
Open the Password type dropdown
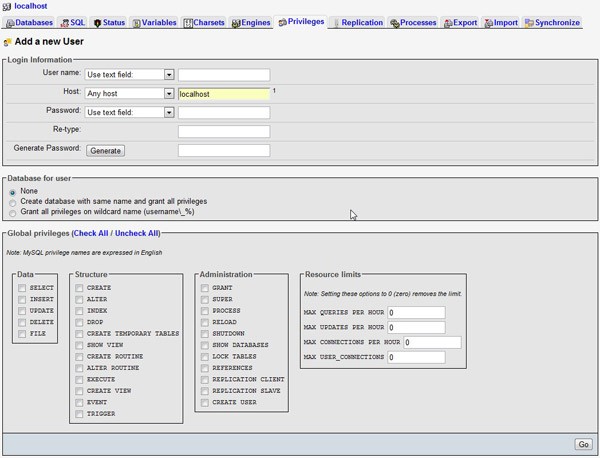tap(130, 112)
